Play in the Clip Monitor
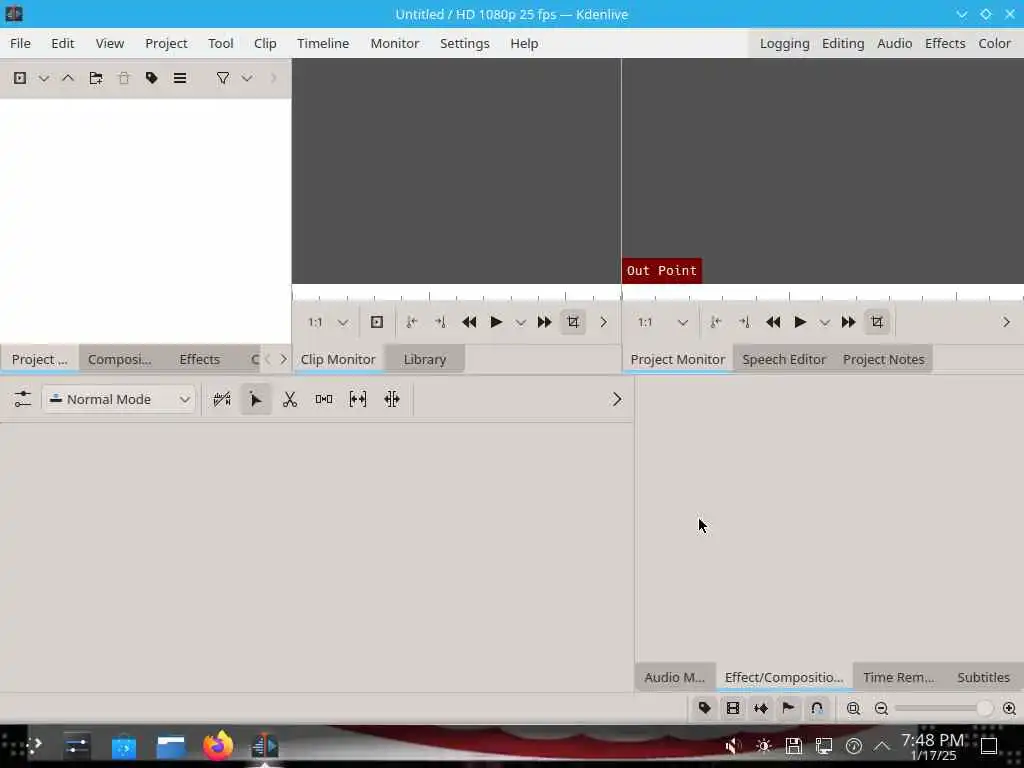The height and width of the screenshot is (768, 1024). click(x=496, y=322)
